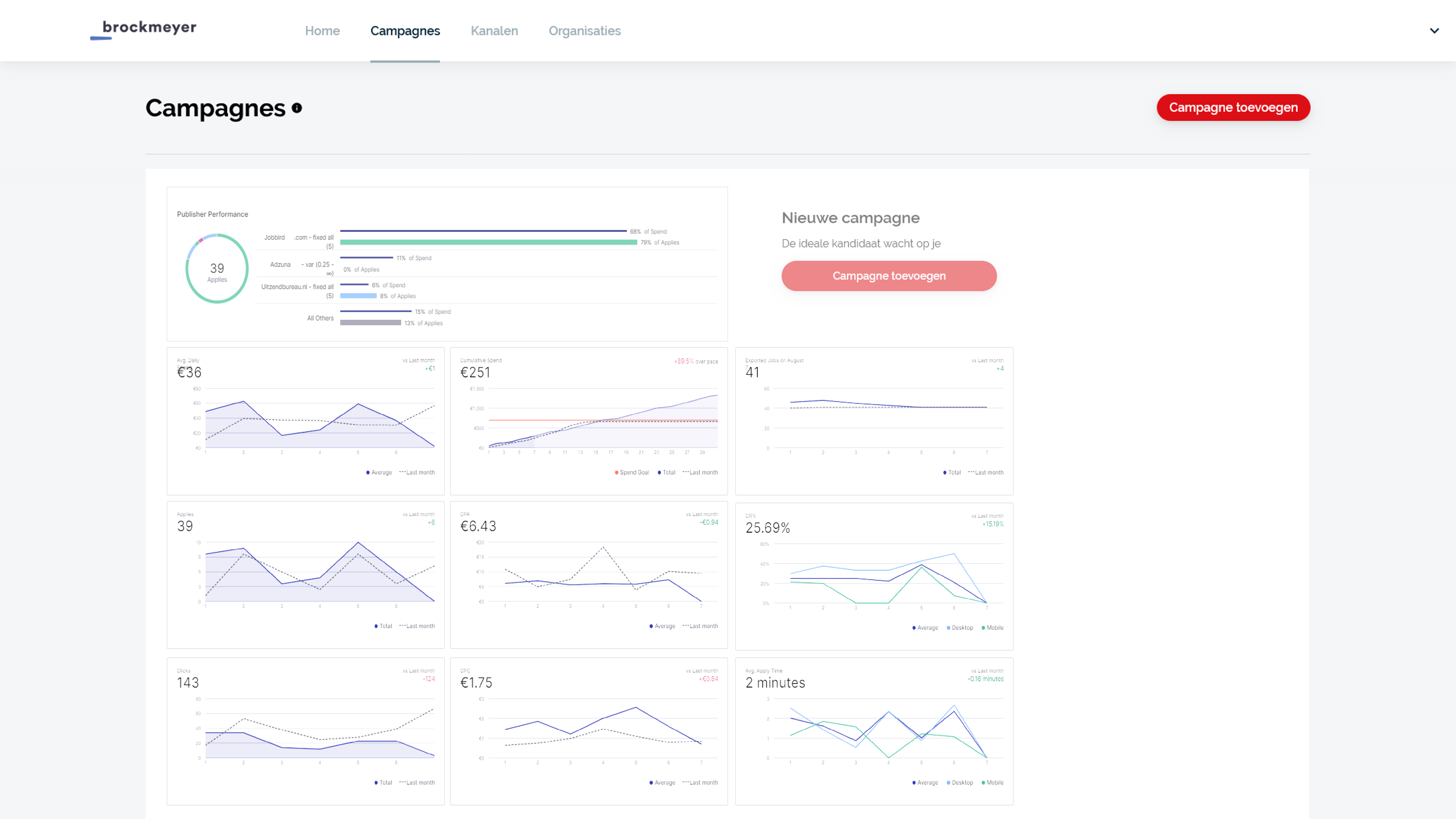Click the pink Campagne toevoegen button
The image size is (1456, 819).
pyautogui.click(x=888, y=276)
